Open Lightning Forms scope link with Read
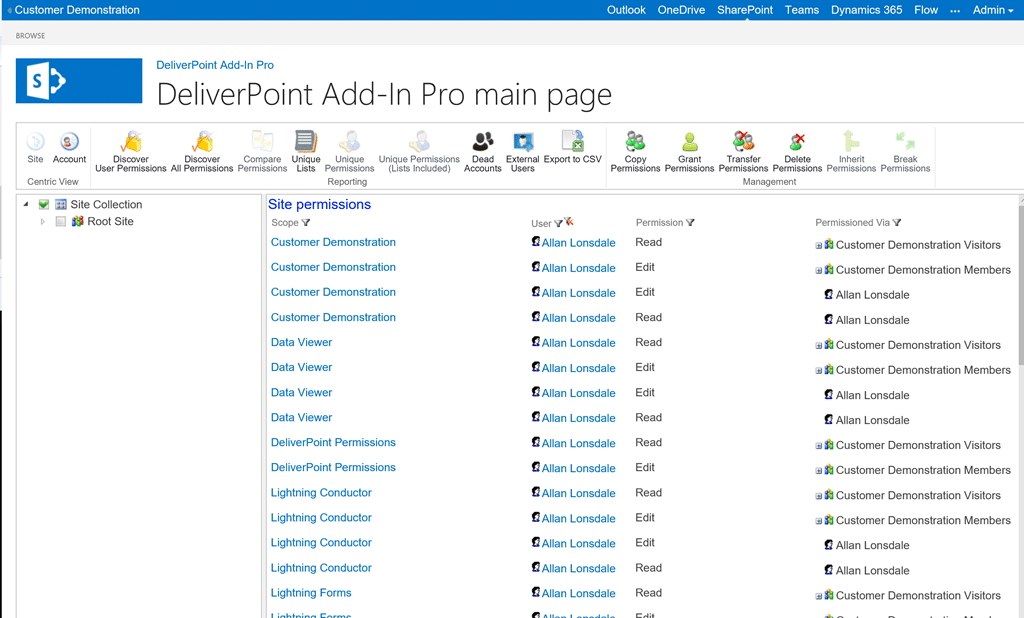1024x618 pixels. pyautogui.click(x=311, y=593)
